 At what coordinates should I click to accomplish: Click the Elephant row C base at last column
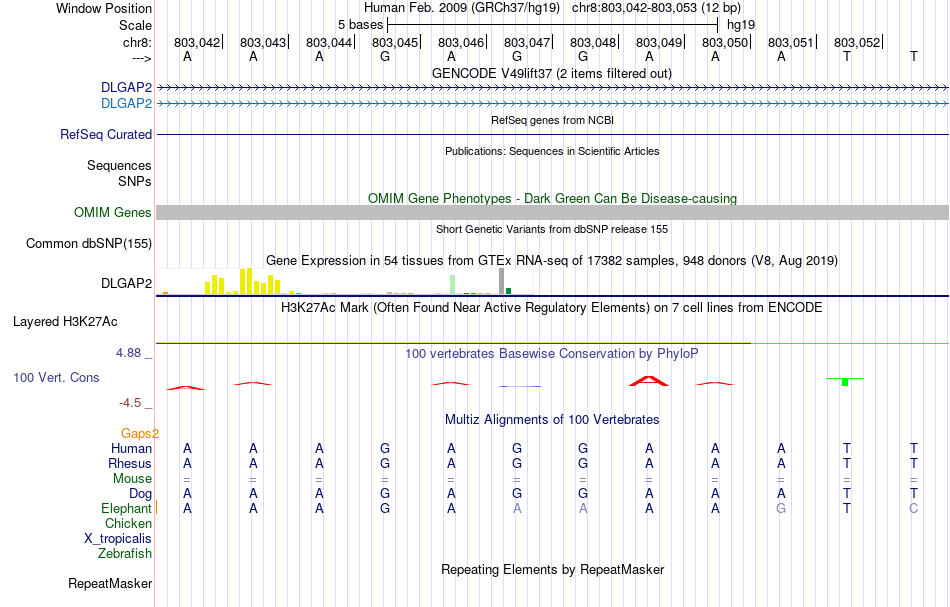point(913,508)
